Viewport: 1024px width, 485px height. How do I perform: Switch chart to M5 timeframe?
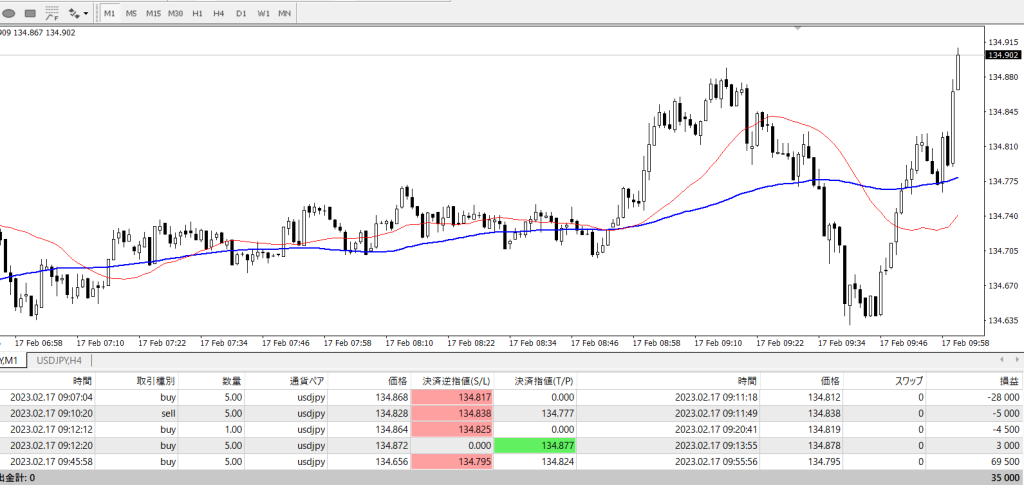pyautogui.click(x=131, y=14)
